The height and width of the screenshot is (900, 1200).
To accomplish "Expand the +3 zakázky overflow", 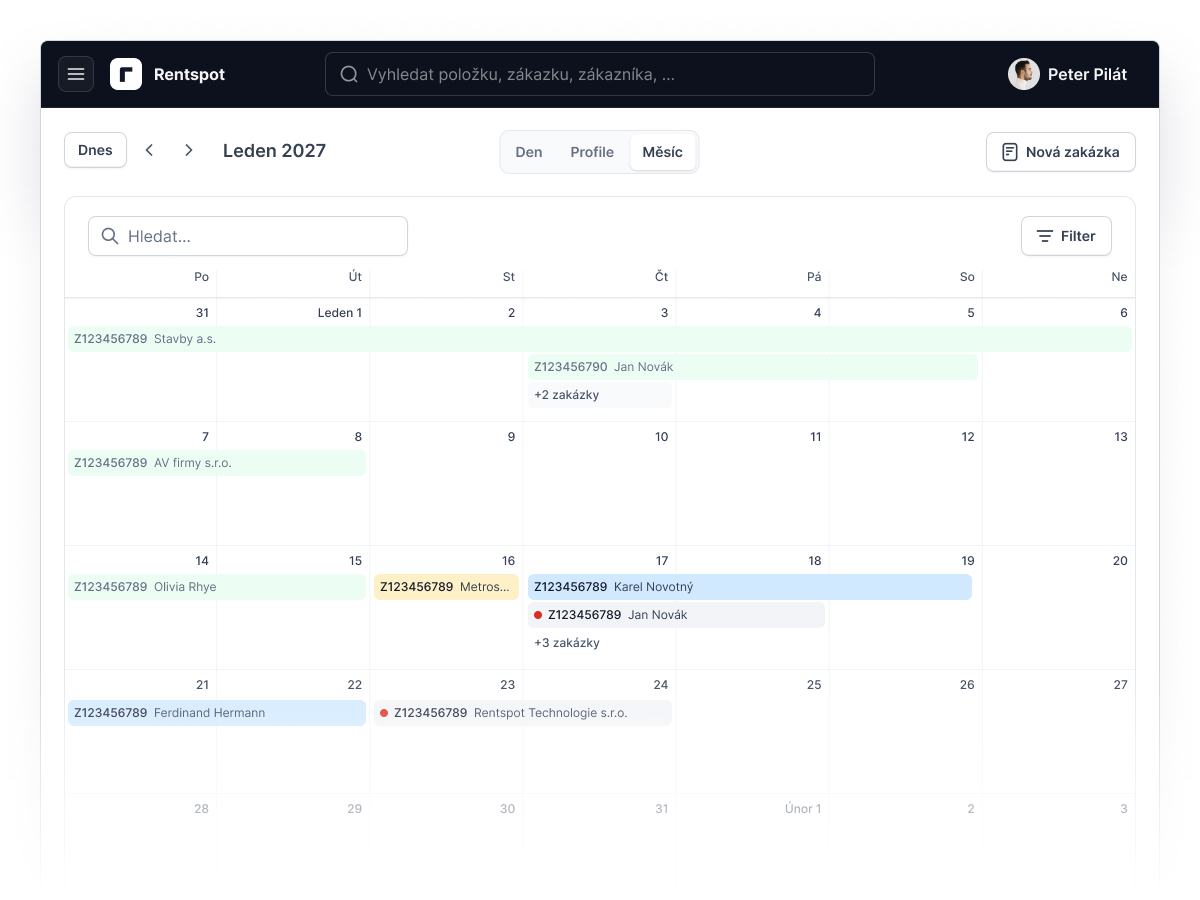I will (600, 643).
